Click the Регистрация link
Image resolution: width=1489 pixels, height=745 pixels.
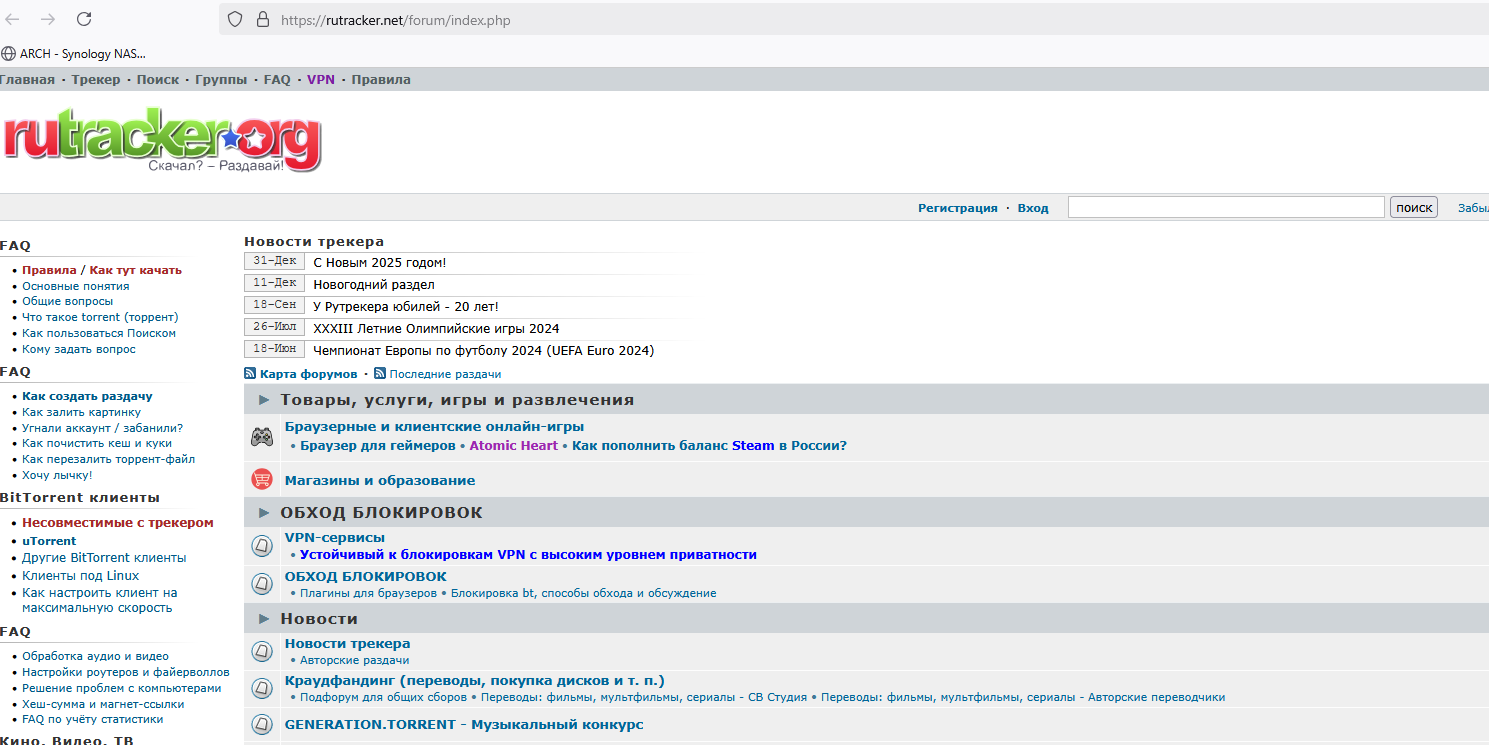click(x=958, y=208)
